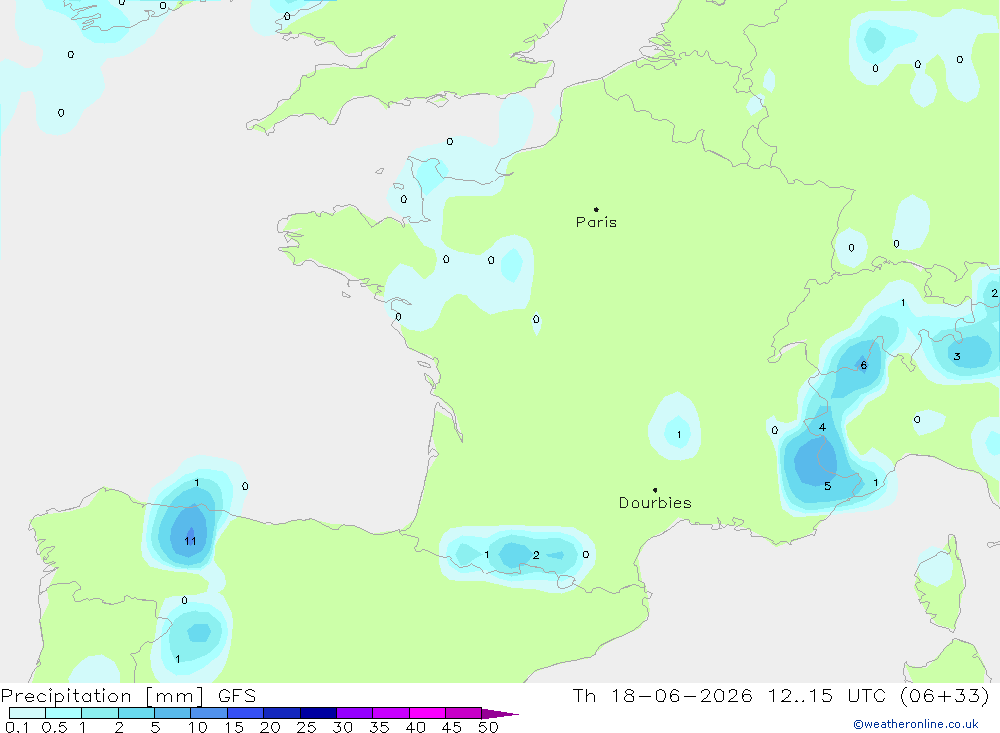
Task: Pick legend swatch between 15 and 20
Action: [x=246, y=713]
